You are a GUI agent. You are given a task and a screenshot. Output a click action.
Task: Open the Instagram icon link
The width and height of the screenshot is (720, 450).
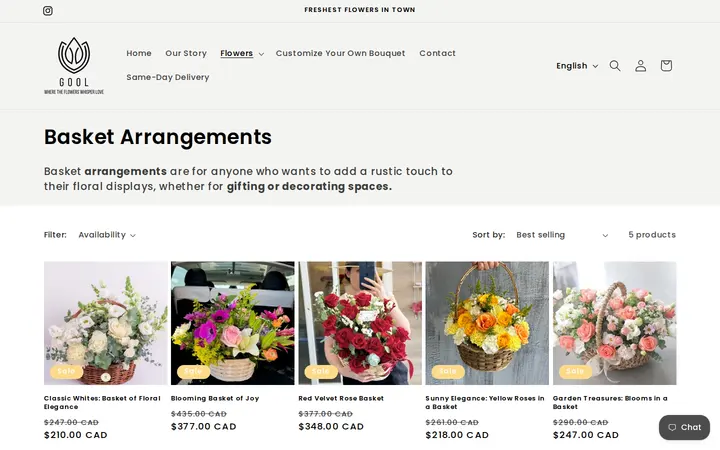pyautogui.click(x=48, y=11)
